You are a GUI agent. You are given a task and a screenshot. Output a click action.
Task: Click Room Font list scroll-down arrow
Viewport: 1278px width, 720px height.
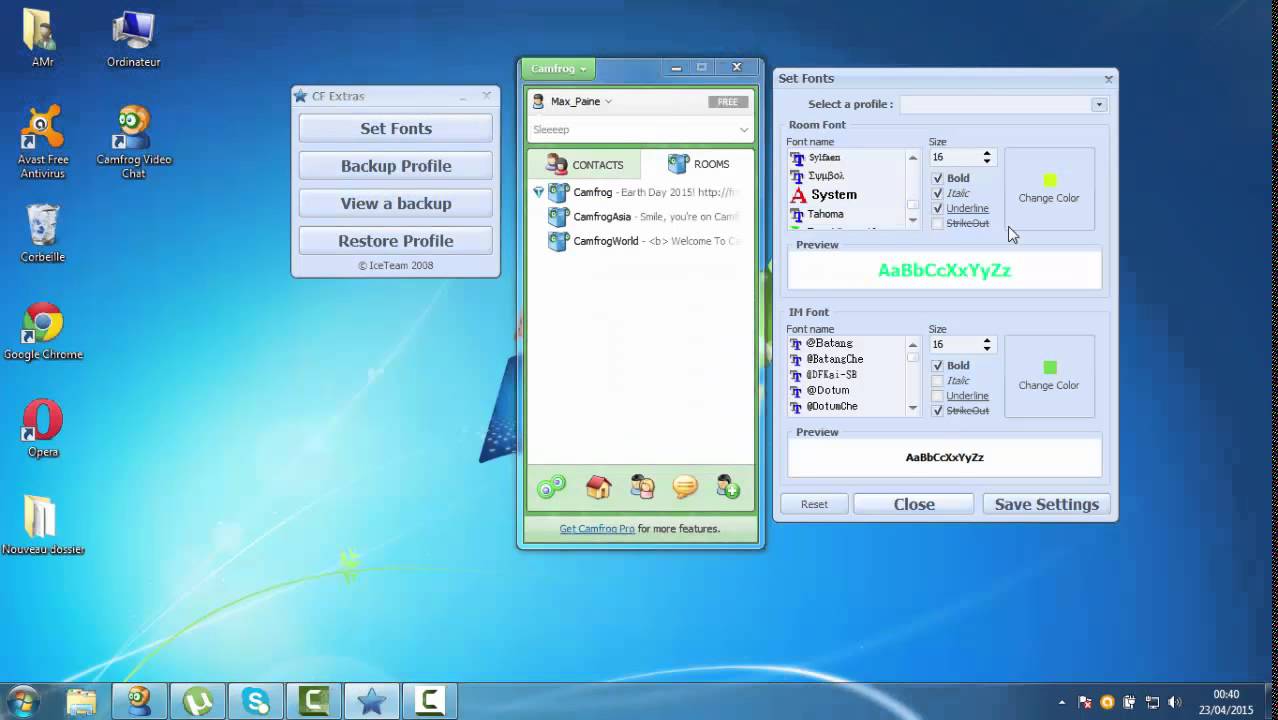(x=912, y=220)
